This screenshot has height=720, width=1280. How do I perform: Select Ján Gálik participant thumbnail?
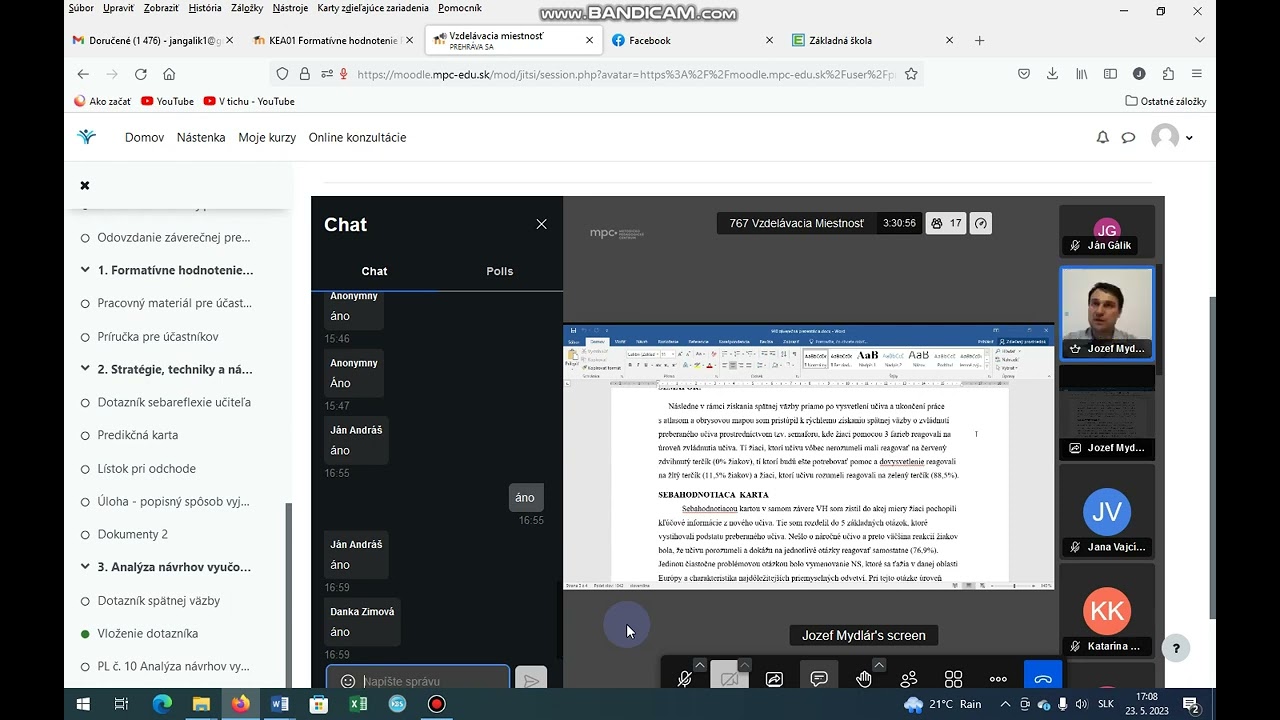click(x=1107, y=232)
